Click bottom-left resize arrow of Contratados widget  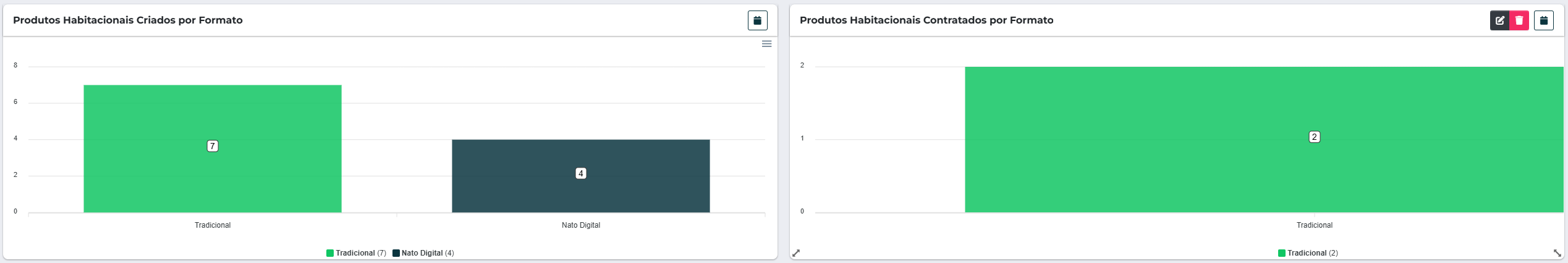(x=796, y=253)
